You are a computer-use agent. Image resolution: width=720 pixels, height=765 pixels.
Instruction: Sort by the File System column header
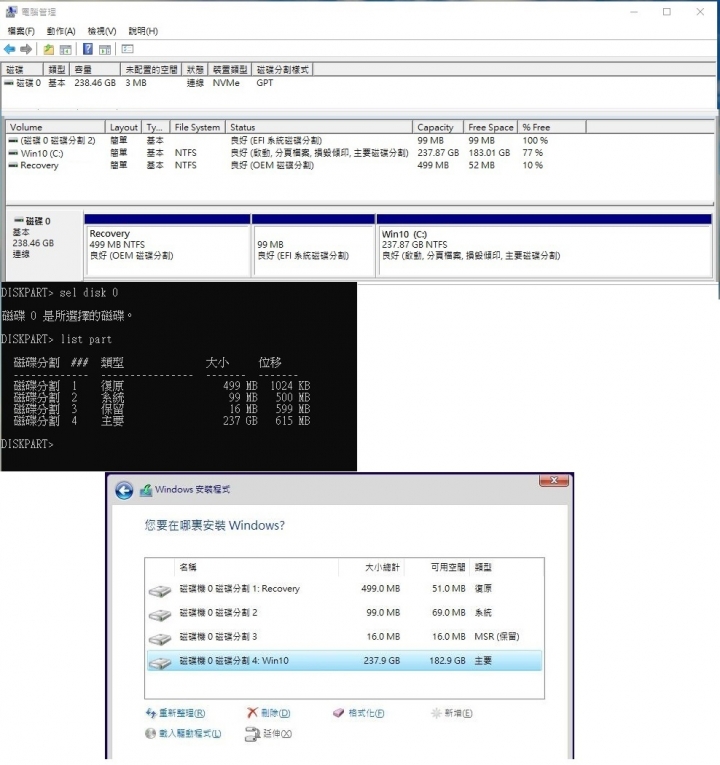click(x=198, y=127)
